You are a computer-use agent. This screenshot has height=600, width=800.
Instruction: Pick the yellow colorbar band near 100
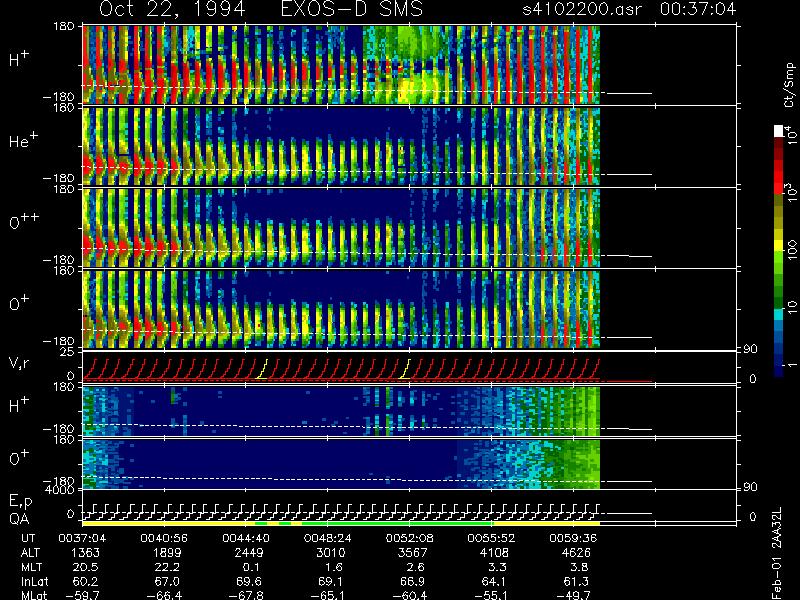pos(779,246)
